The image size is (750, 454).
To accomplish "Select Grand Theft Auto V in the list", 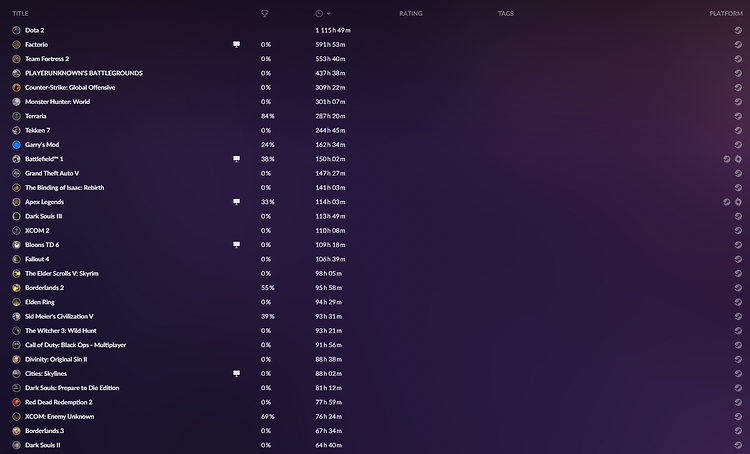I will pos(52,173).
